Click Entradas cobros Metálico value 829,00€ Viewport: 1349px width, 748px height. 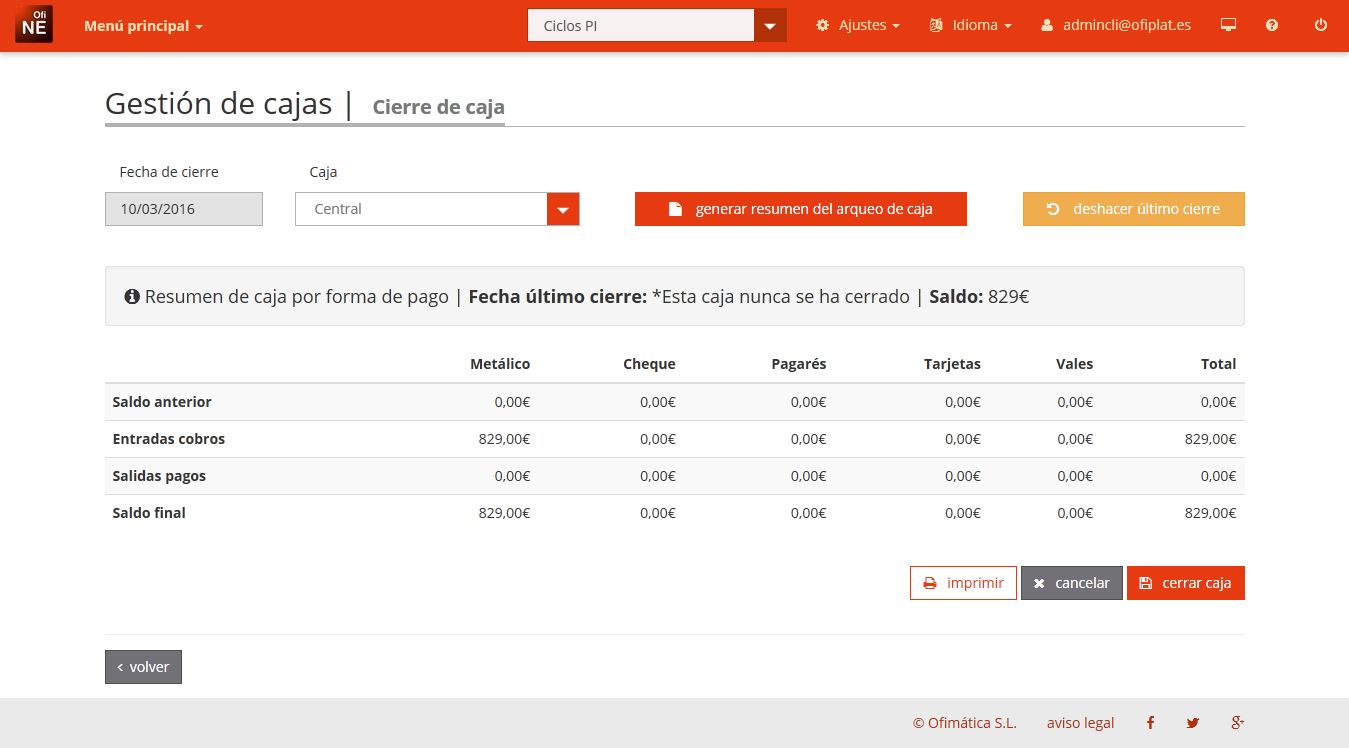504,439
